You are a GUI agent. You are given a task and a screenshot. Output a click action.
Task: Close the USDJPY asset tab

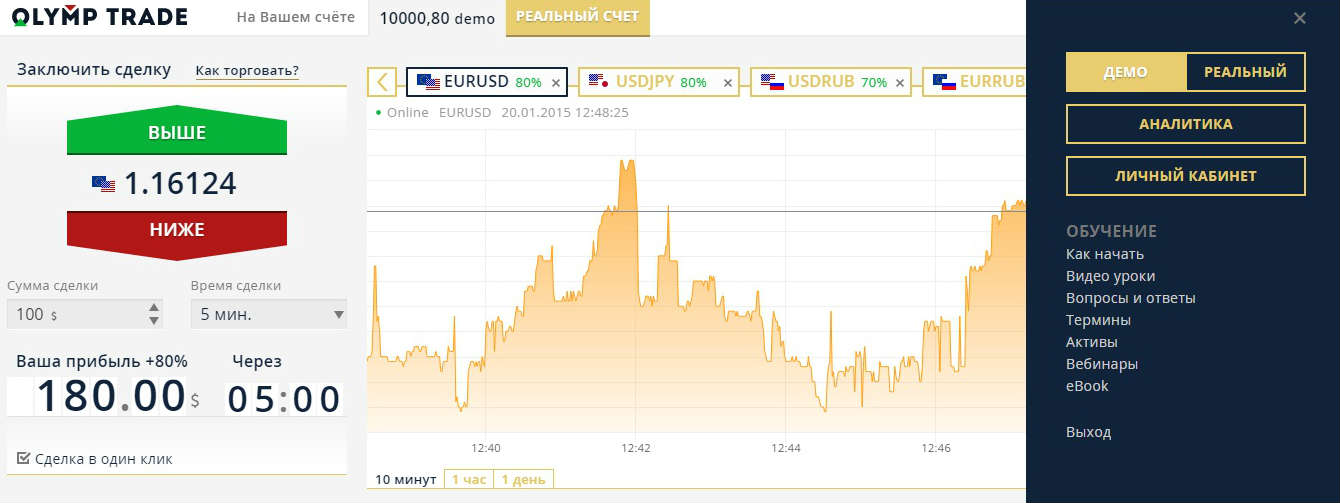728,83
